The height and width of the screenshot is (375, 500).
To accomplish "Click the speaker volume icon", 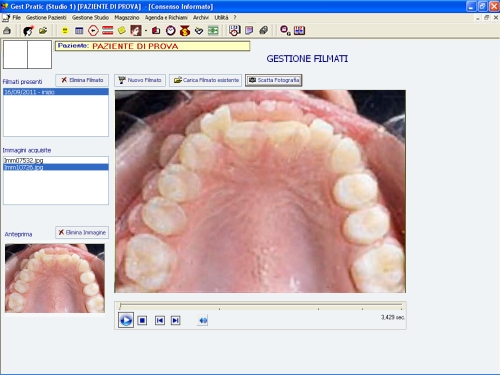I will 203,321.
